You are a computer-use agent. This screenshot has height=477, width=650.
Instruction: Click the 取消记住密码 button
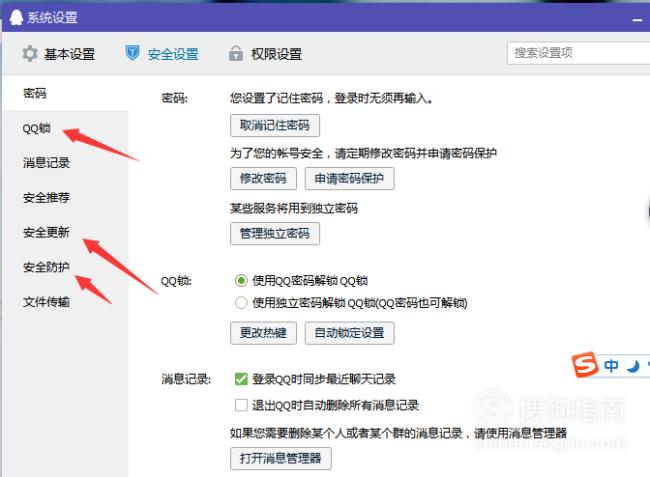(275, 125)
